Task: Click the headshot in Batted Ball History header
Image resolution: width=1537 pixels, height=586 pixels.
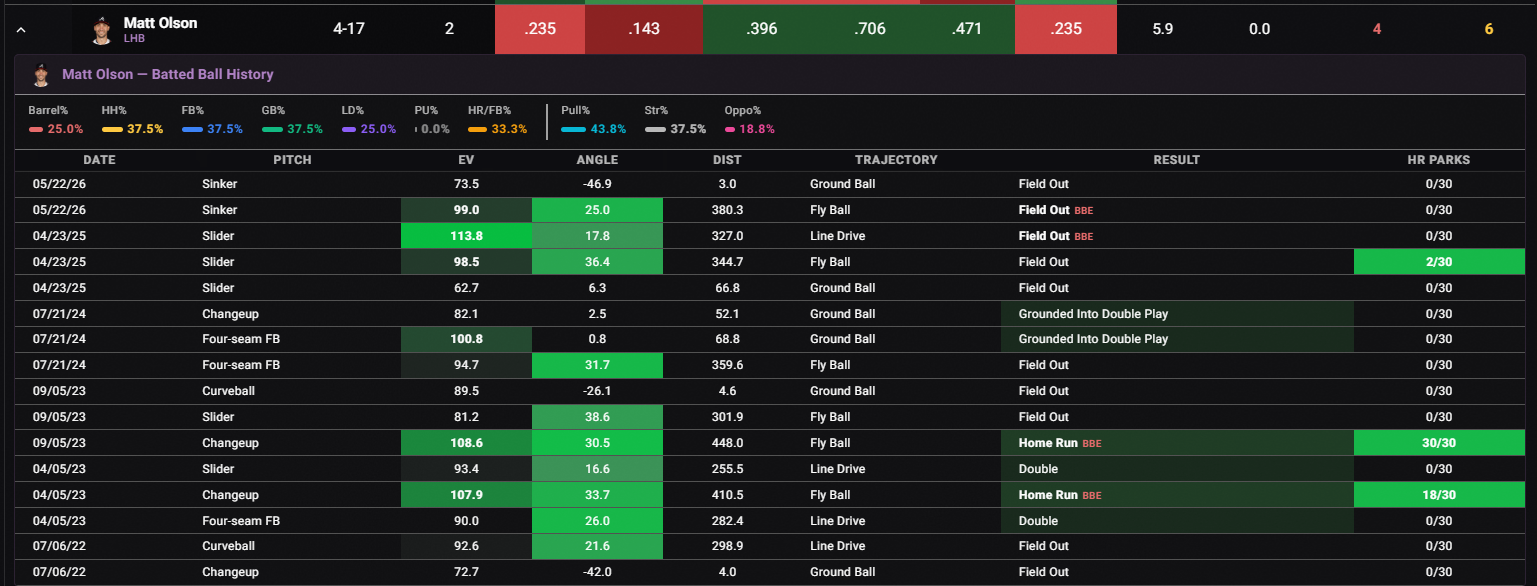Action: pos(41,74)
